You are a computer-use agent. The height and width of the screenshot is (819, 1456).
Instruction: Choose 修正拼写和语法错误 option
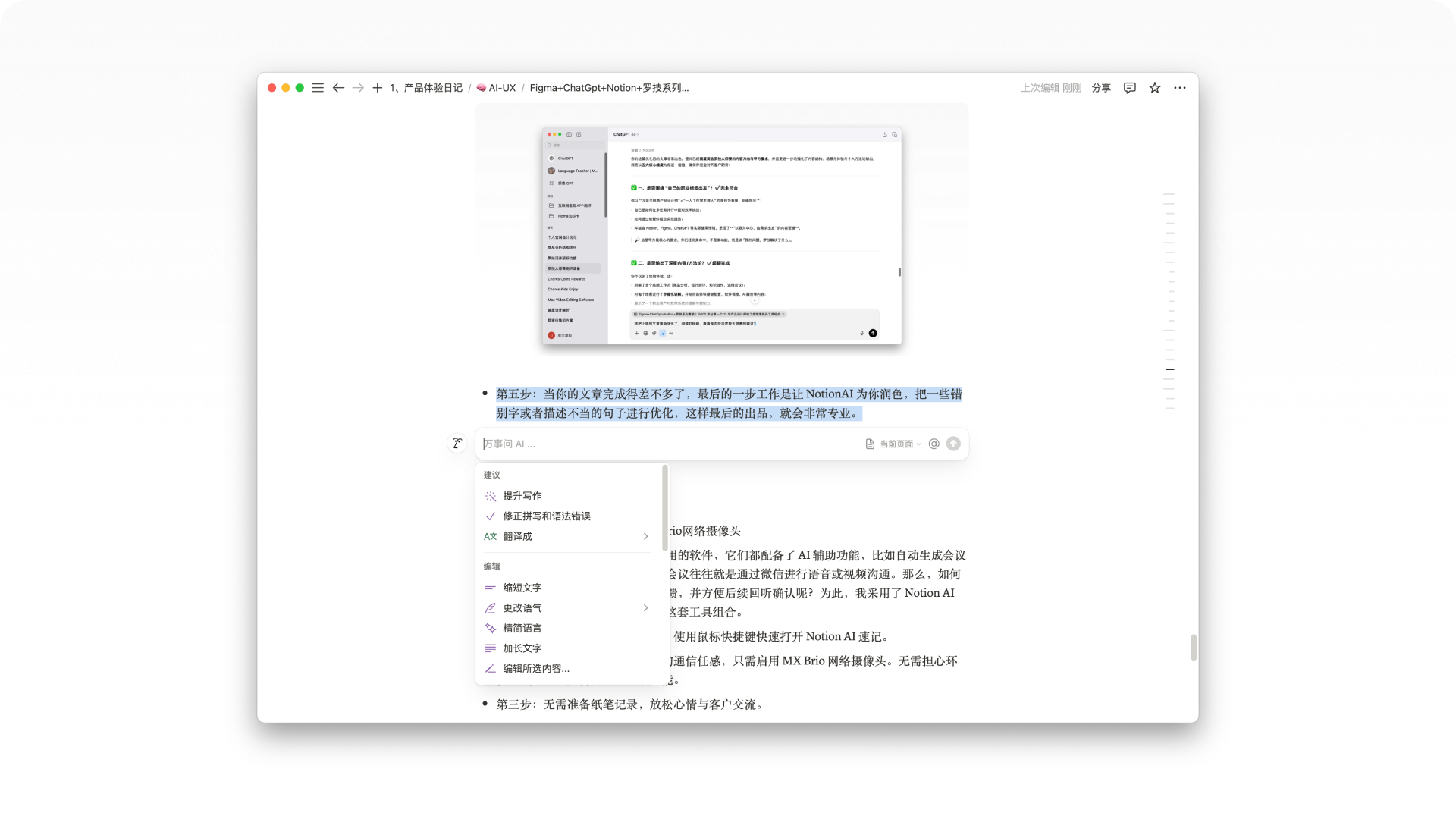[568, 516]
